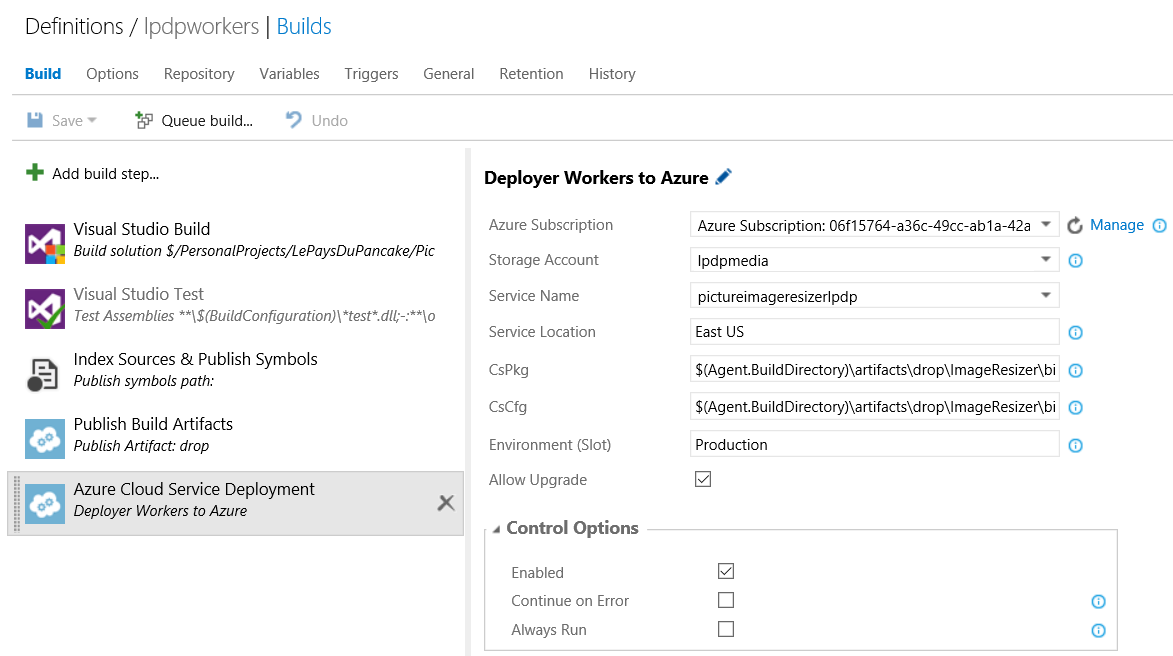Image resolution: width=1173 pixels, height=656 pixels.
Task: Click into the CsPkg path field
Action: pos(874,370)
